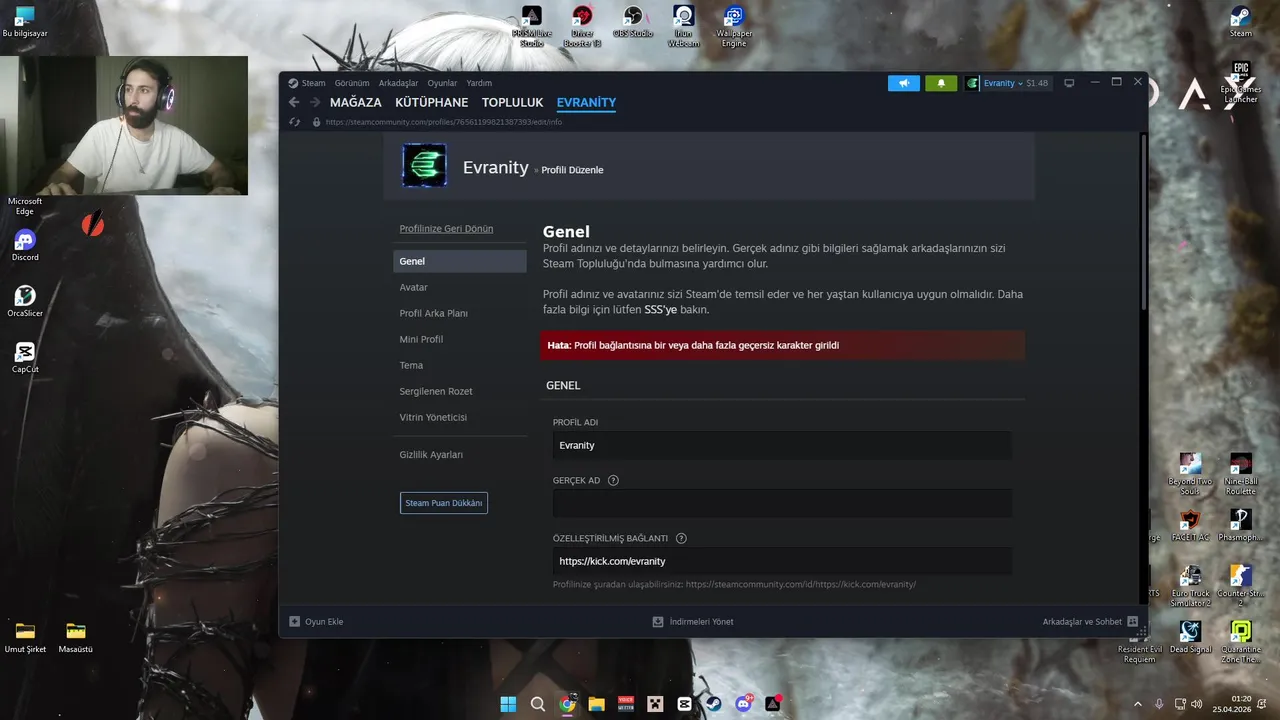Select Profil Arka Planı sidebar item
1280x720 pixels.
460,313
